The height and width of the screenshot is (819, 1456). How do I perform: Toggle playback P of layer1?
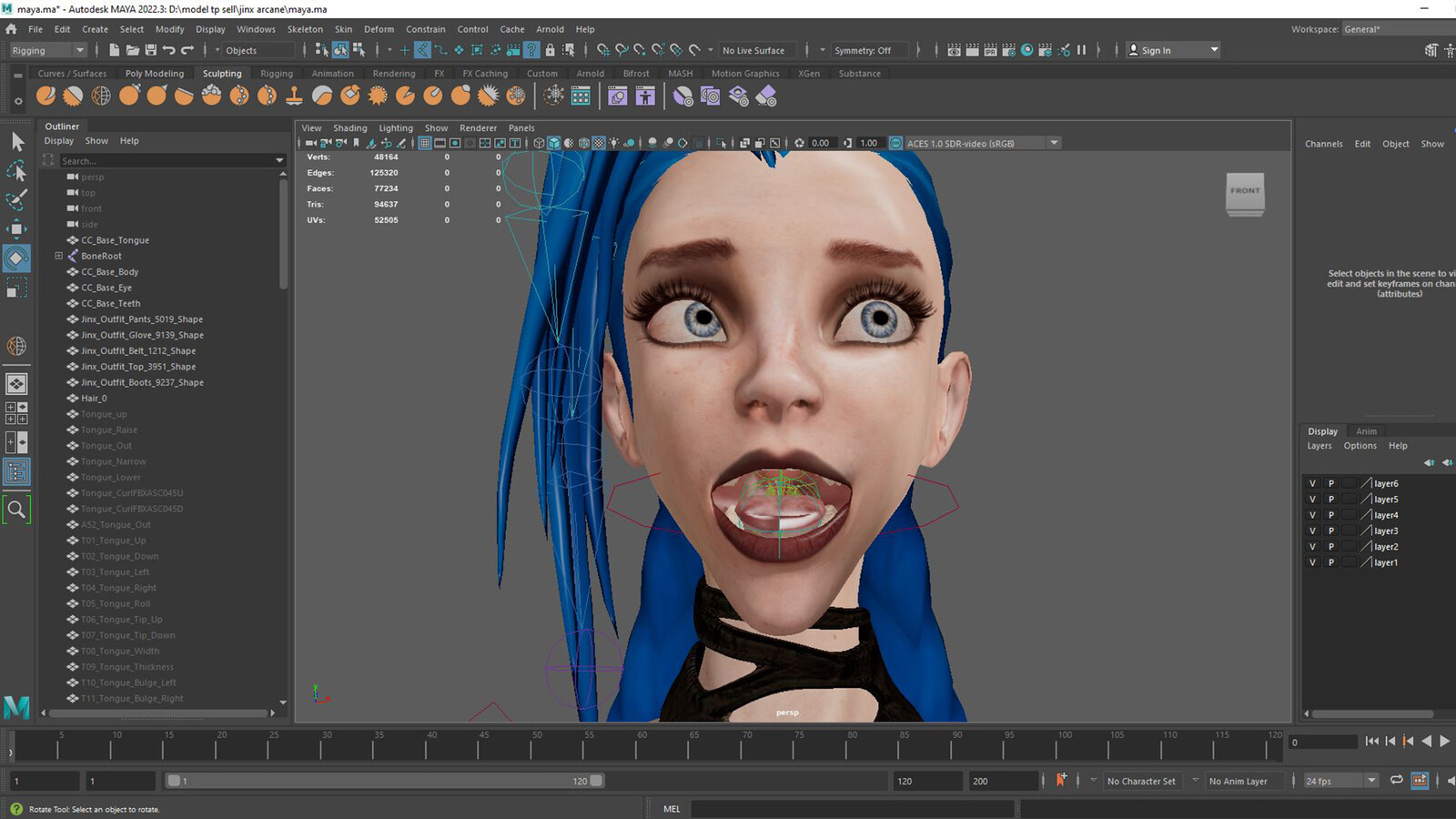pyautogui.click(x=1330, y=562)
